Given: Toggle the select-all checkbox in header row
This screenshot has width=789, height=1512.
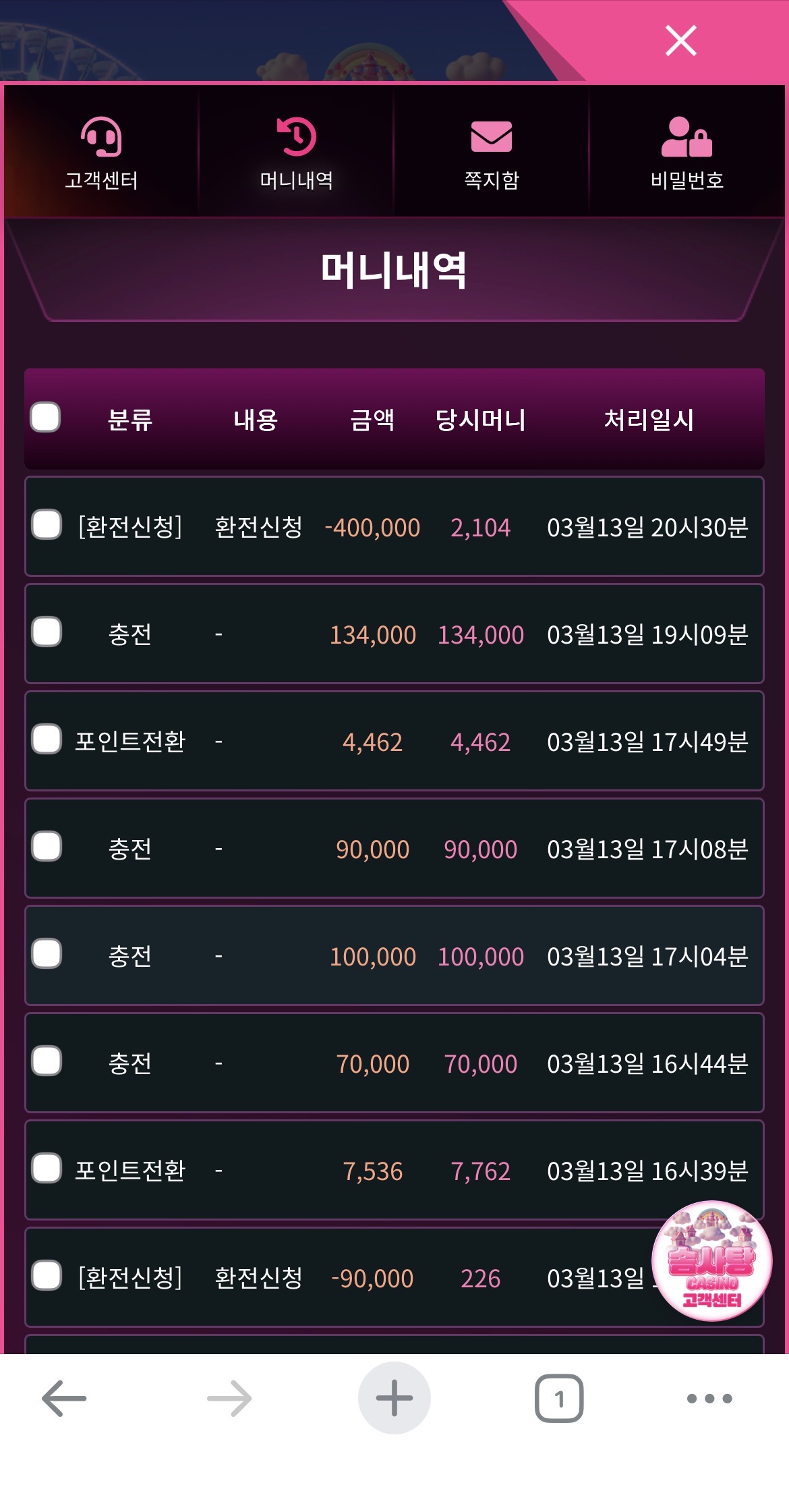Looking at the screenshot, I should coord(46,417).
